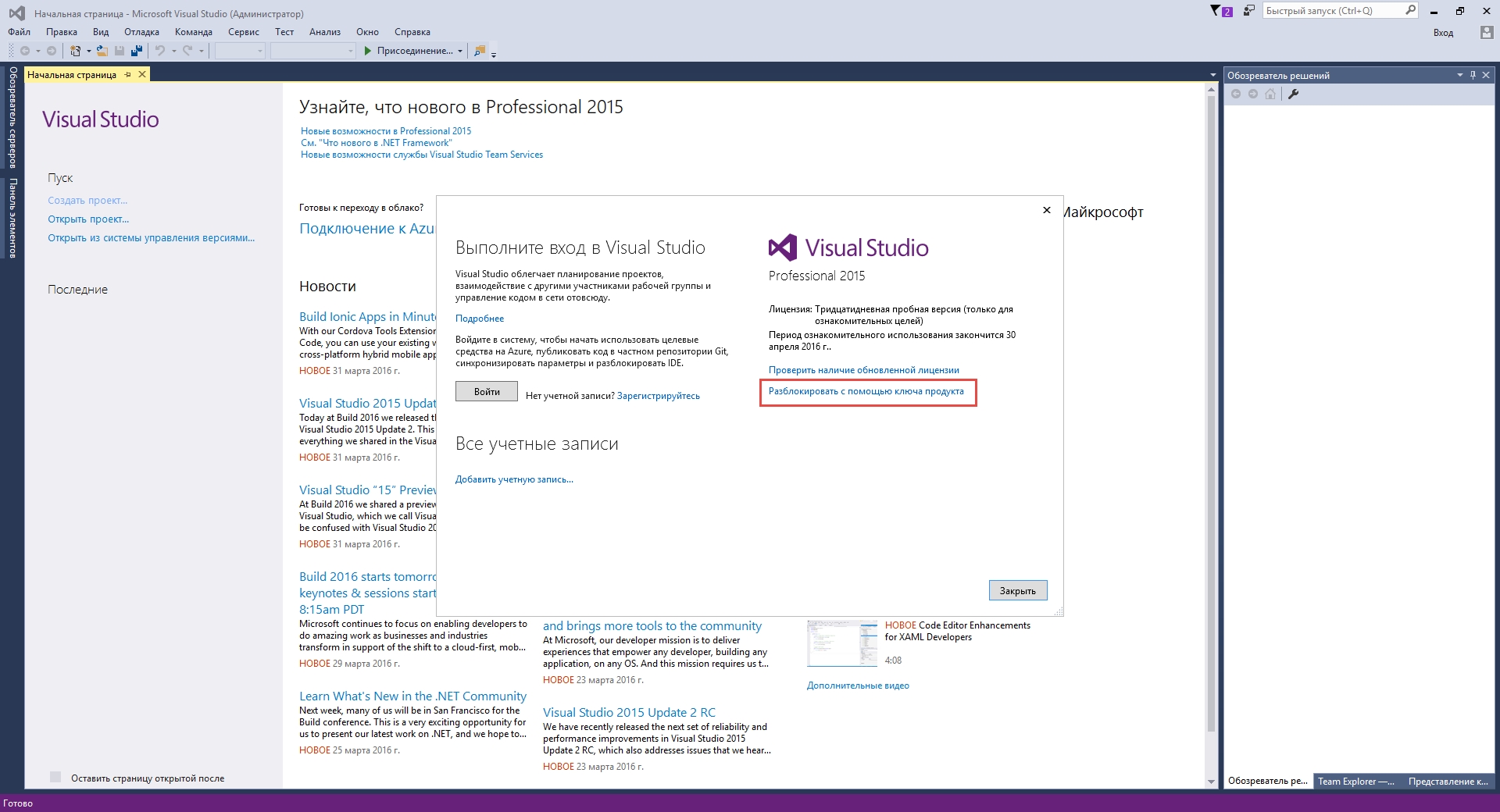This screenshot has height=812, width=1500.
Task: Click 'Создать проект...' on start page
Action: [x=87, y=201]
